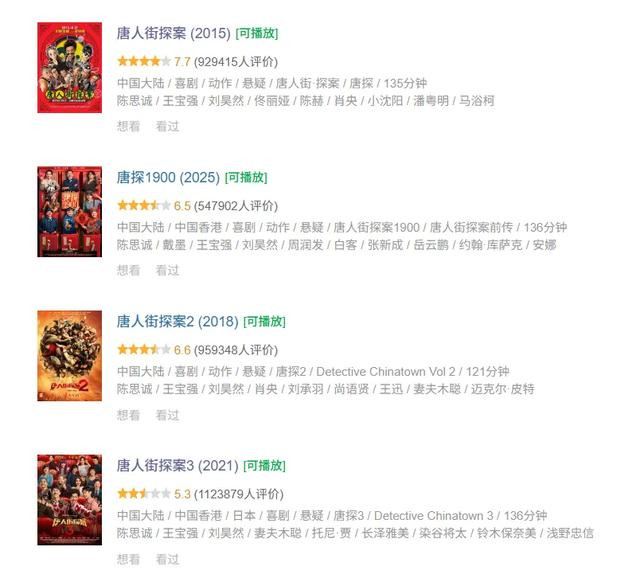This screenshot has height=582, width=640.
Task: Mark 唐探1900 as 看过
Action: point(167,271)
